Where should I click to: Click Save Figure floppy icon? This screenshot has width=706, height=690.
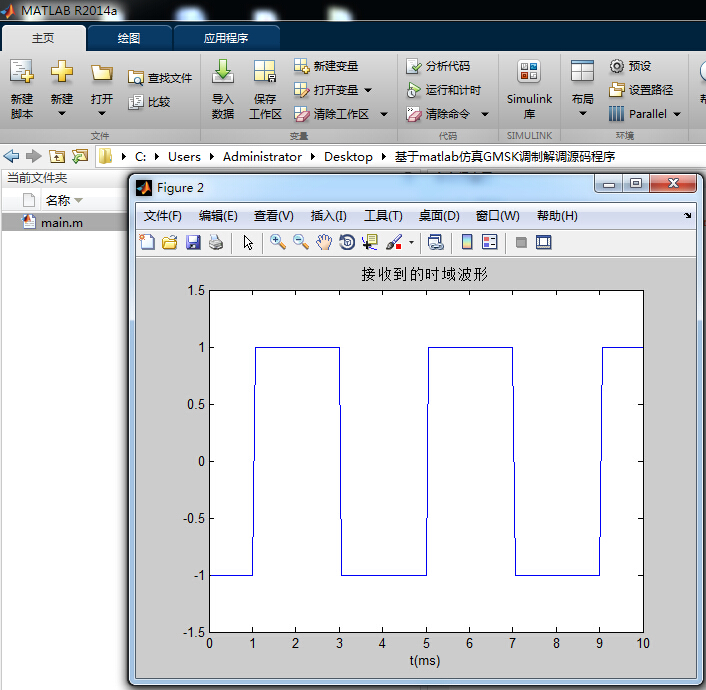[x=193, y=242]
